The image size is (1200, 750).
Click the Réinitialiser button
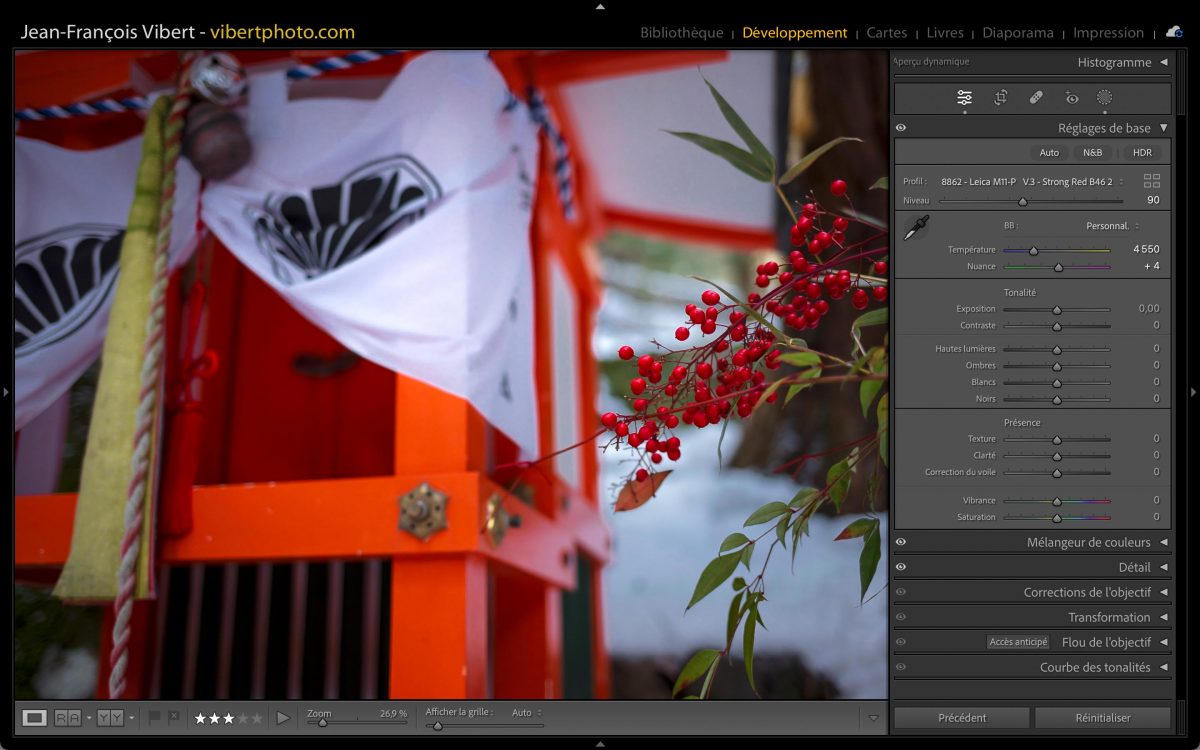[x=1102, y=717]
